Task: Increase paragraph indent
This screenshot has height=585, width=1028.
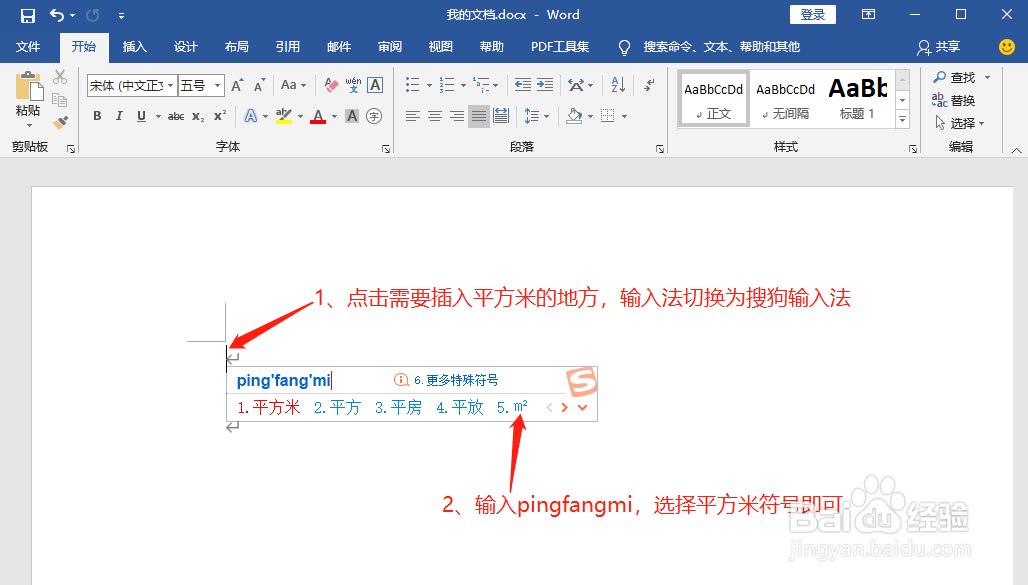Action: coord(545,85)
